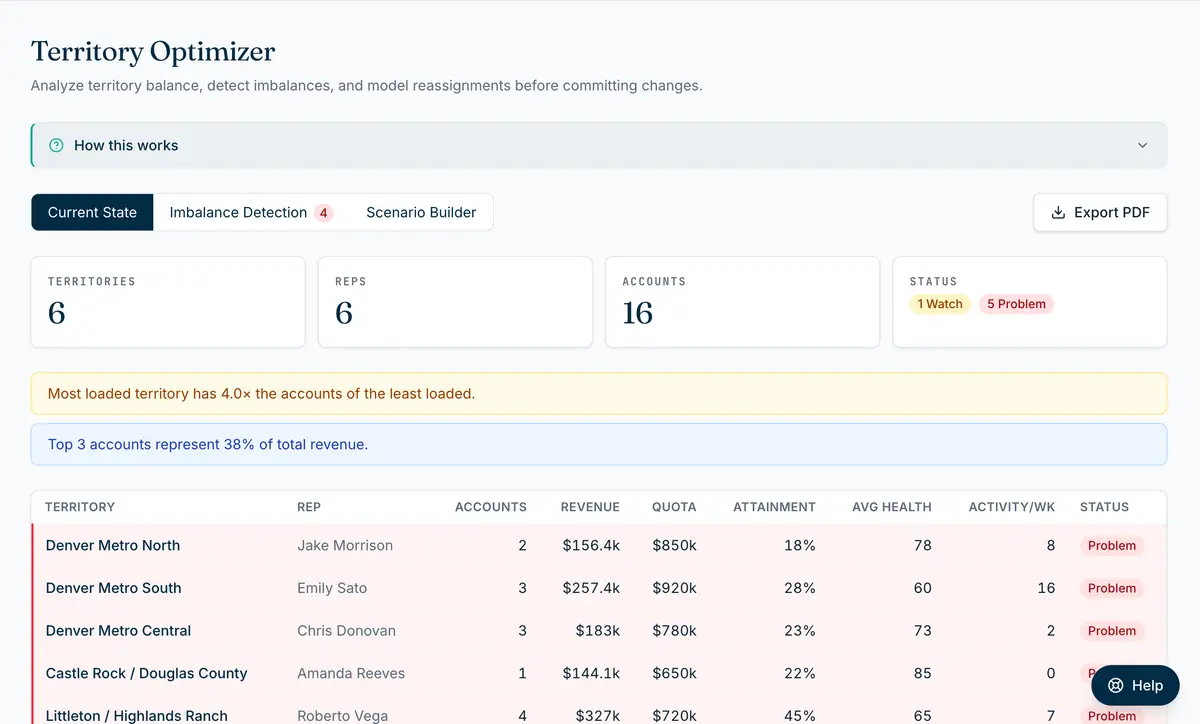Click the Imbalance Detection count badge 4
1200x724 pixels.
tap(323, 212)
